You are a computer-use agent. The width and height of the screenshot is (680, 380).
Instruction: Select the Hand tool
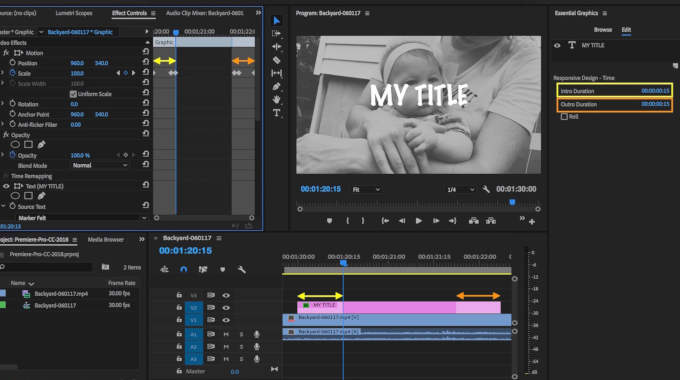tap(277, 99)
